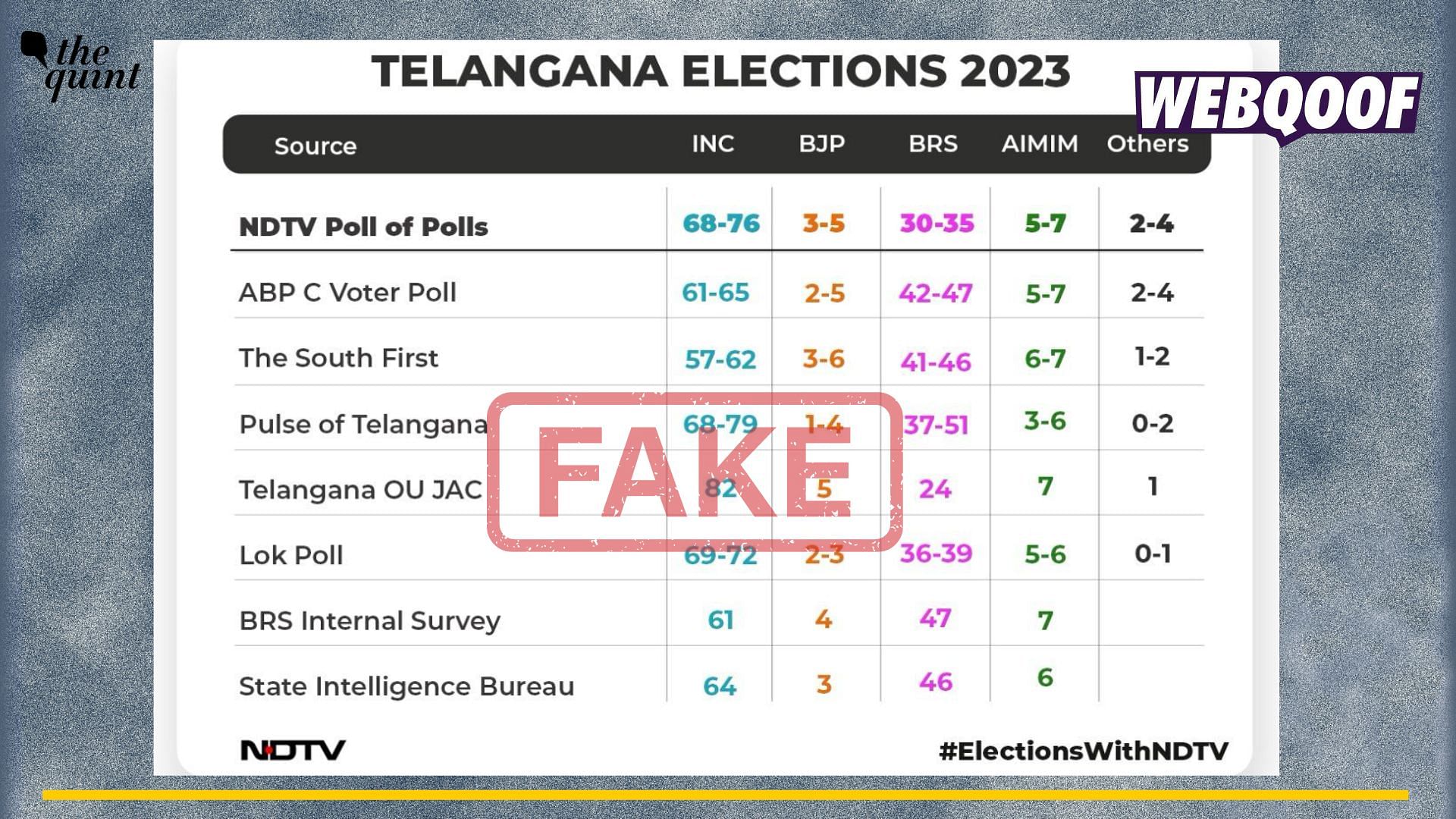Expand the NDTV Poll of Polls row
The image size is (1456, 819).
point(318,225)
